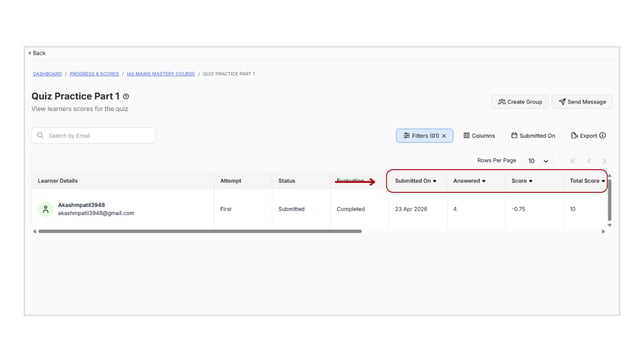644x362 pixels.
Task: Click the search magnifier icon
Action: point(40,135)
